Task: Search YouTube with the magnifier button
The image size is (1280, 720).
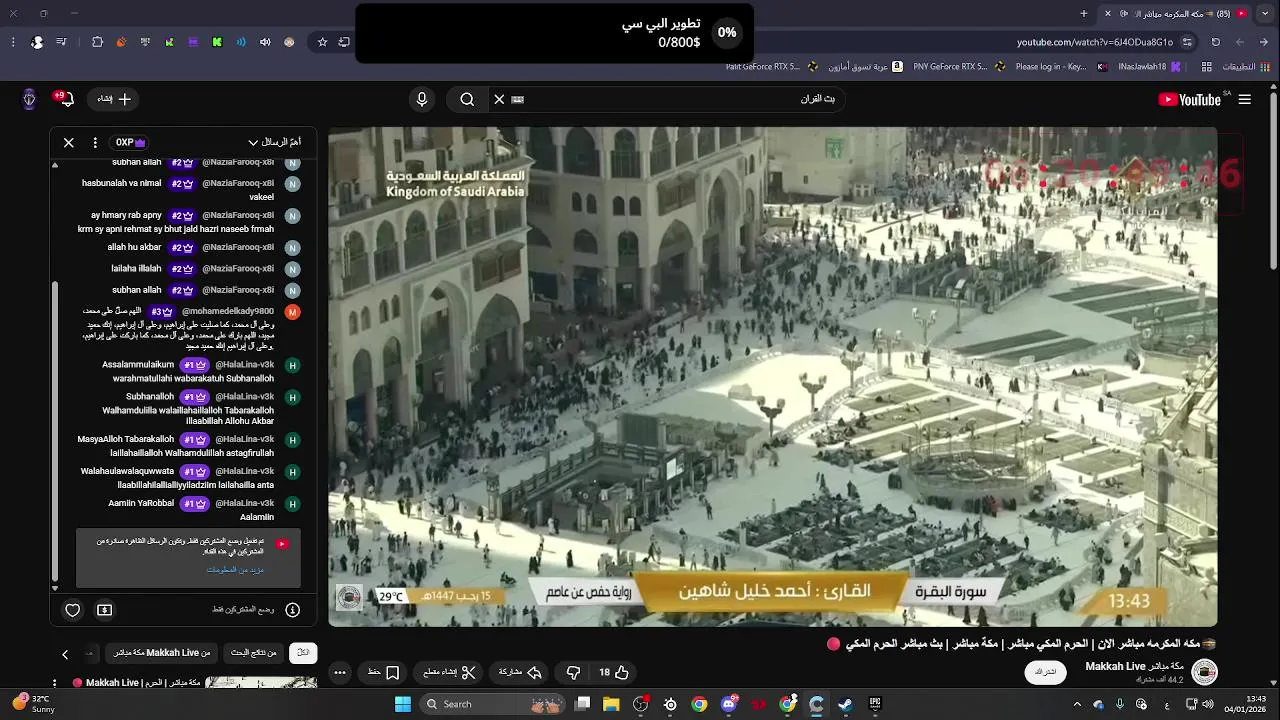Action: pos(467,99)
